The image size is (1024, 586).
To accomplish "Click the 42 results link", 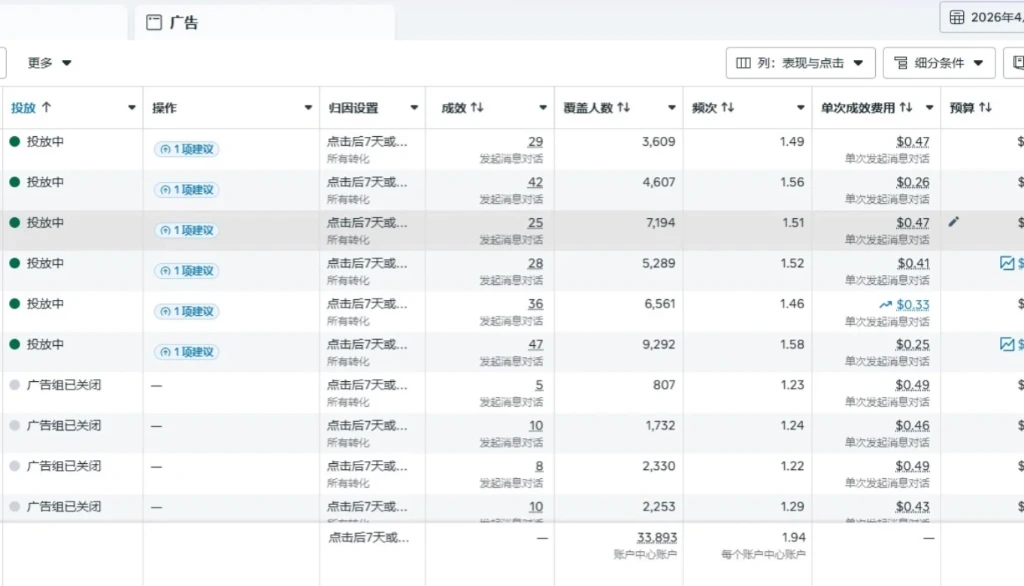I will pos(536,182).
